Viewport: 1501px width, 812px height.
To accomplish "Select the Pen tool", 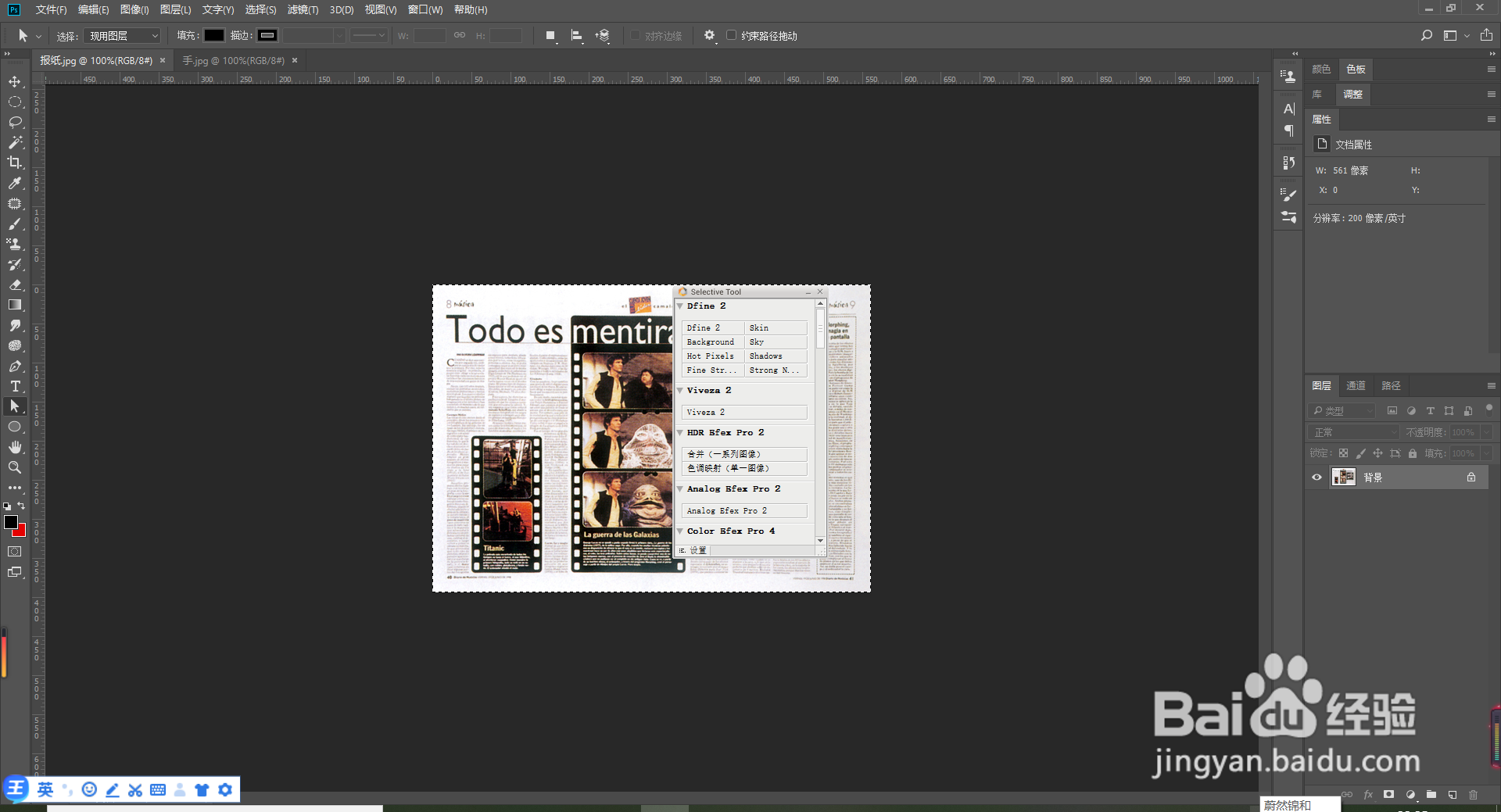I will tap(15, 366).
